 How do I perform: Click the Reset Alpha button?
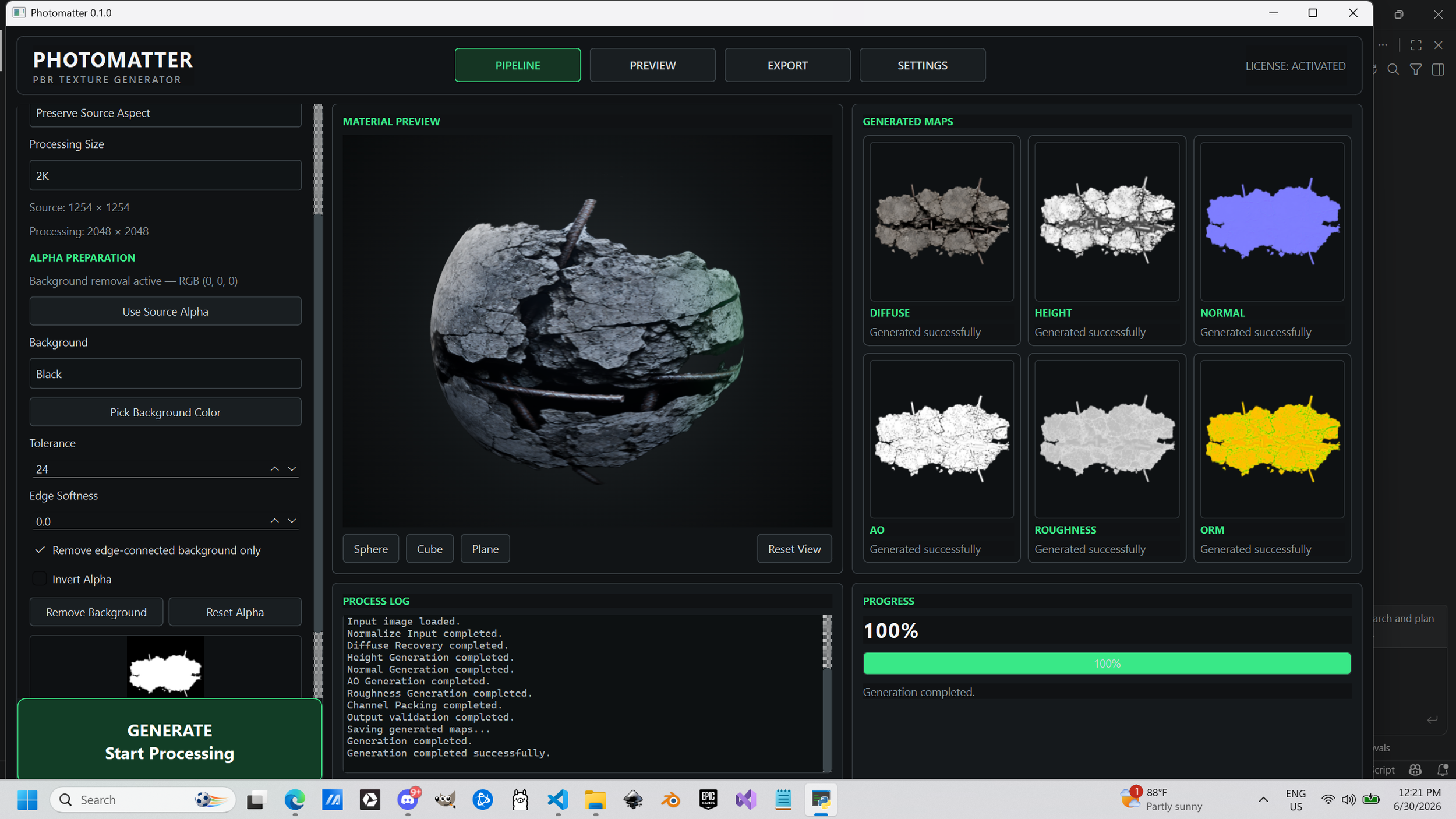coord(235,612)
